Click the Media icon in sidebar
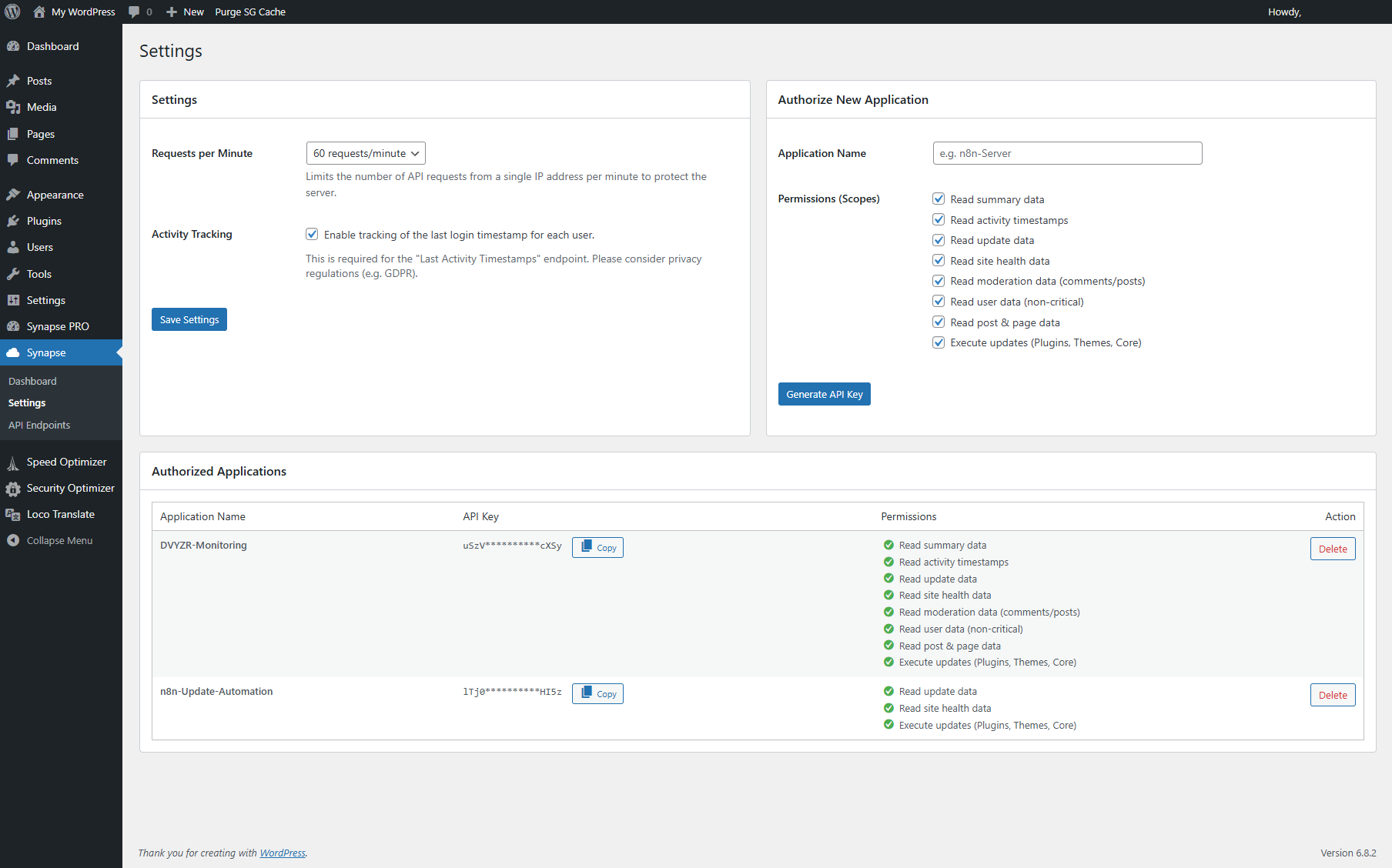Image resolution: width=1392 pixels, height=868 pixels. pos(13,107)
